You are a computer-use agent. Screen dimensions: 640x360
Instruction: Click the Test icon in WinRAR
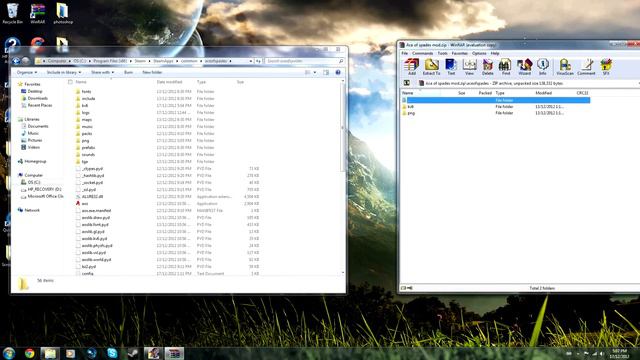(x=451, y=67)
